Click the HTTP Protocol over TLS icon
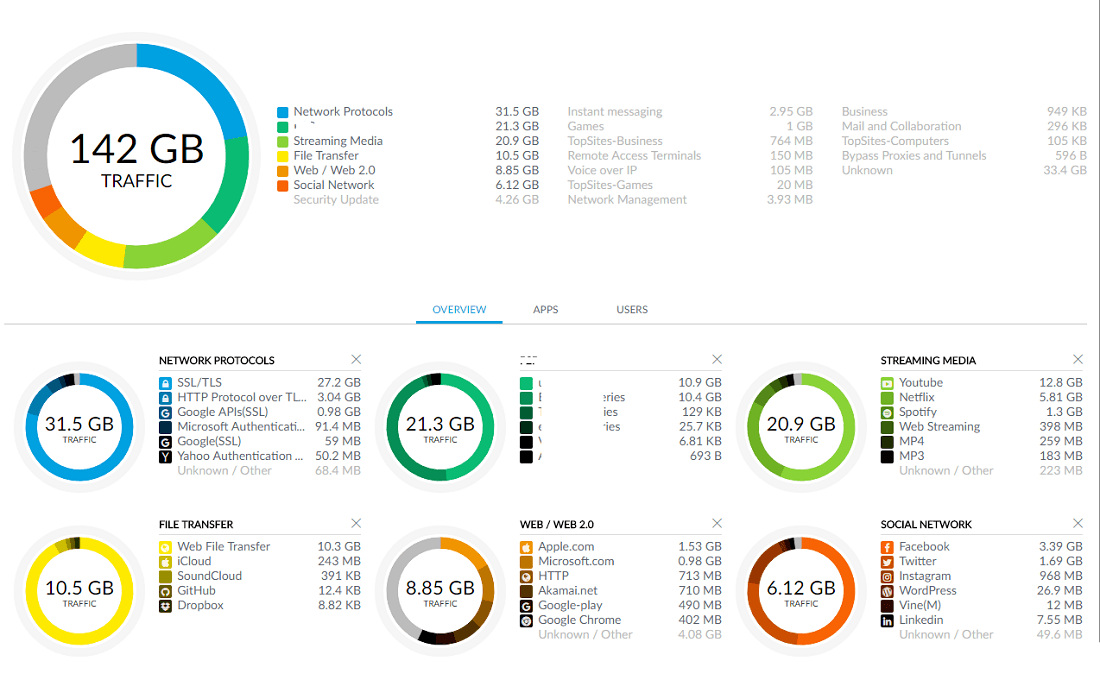This screenshot has width=1100, height=680. [165, 398]
